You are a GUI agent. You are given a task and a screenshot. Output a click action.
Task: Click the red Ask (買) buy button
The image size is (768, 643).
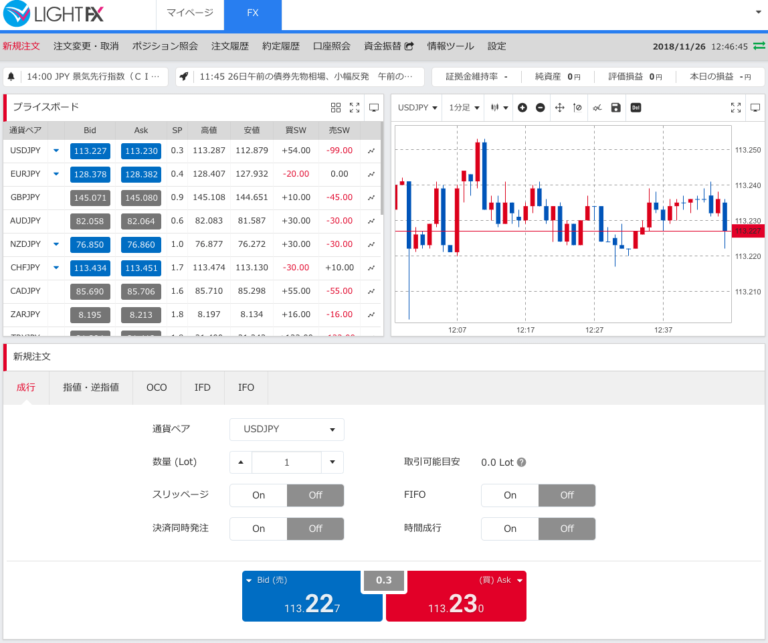coord(456,596)
